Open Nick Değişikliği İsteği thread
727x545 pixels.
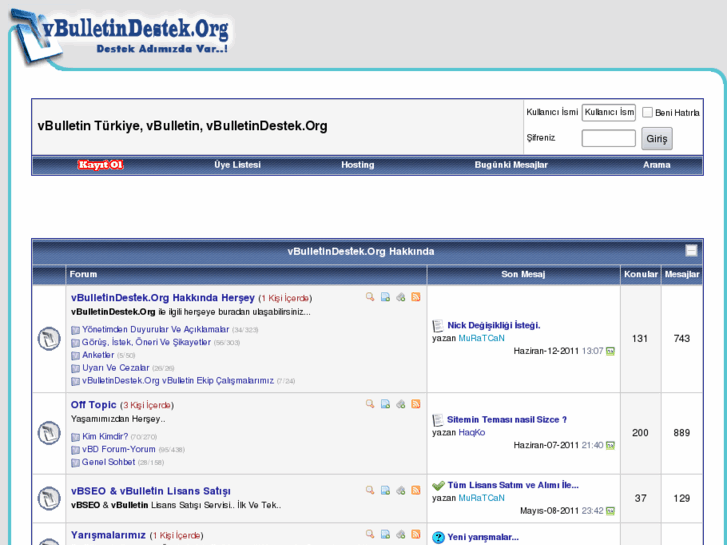point(494,325)
